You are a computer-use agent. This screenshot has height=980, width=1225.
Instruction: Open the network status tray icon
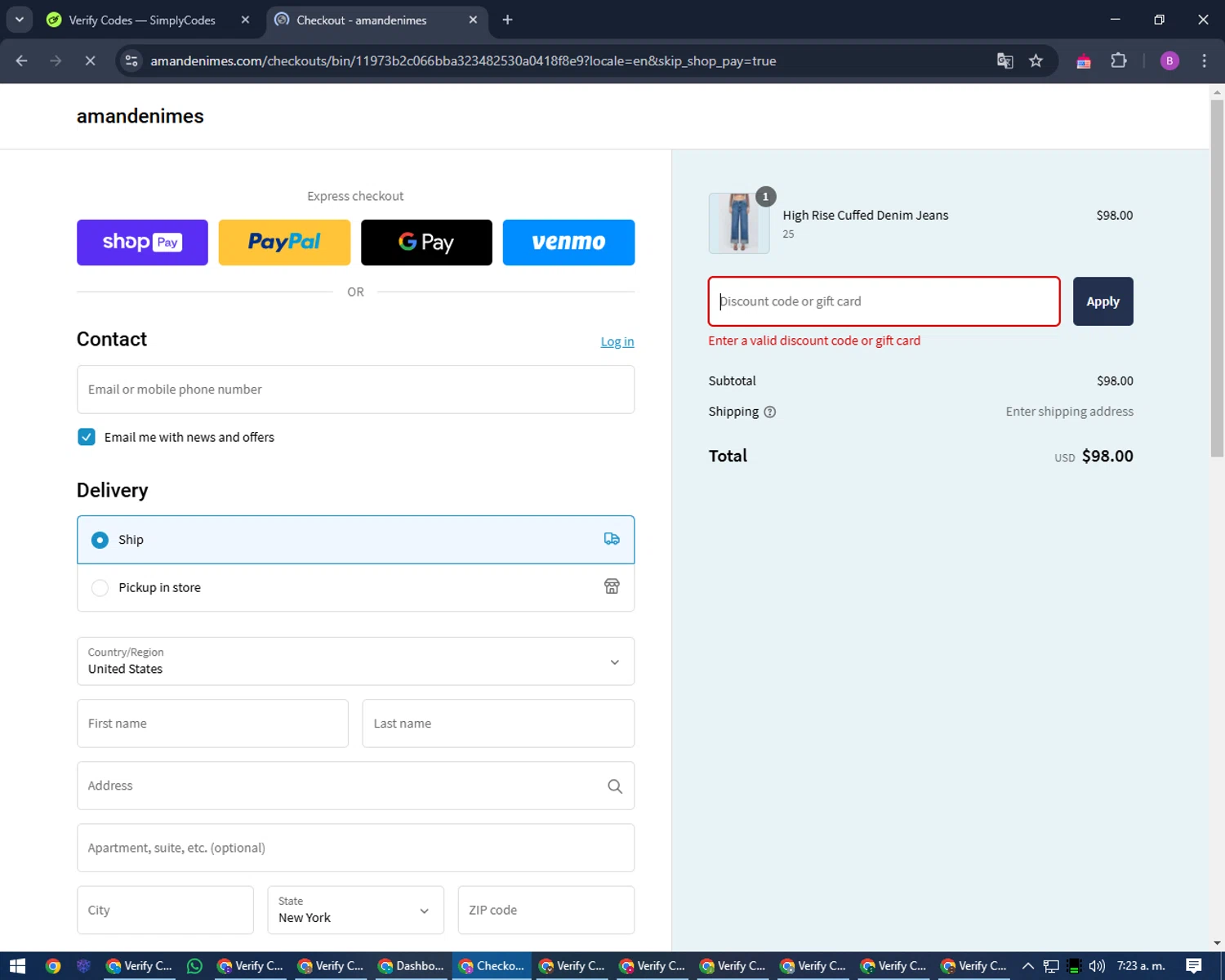tap(1051, 966)
